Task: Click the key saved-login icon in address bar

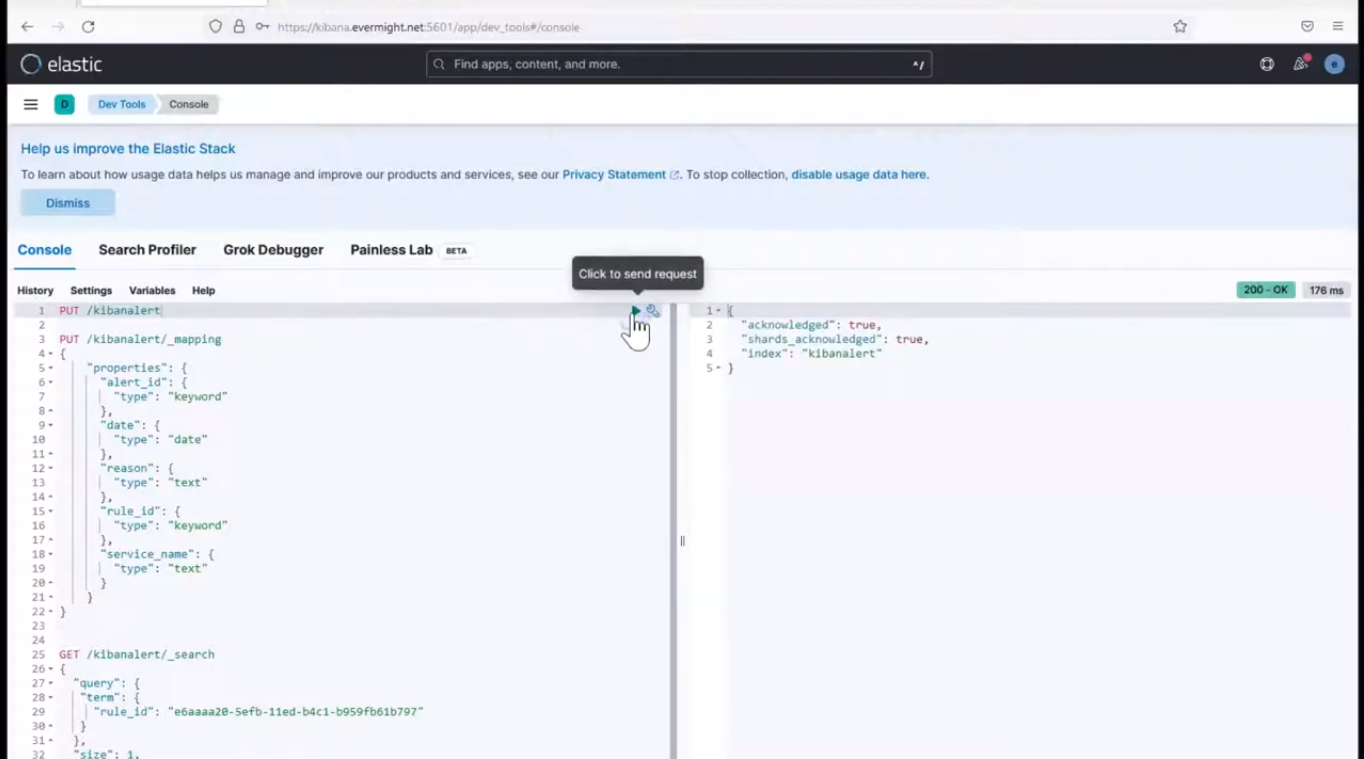Action: 262,27
